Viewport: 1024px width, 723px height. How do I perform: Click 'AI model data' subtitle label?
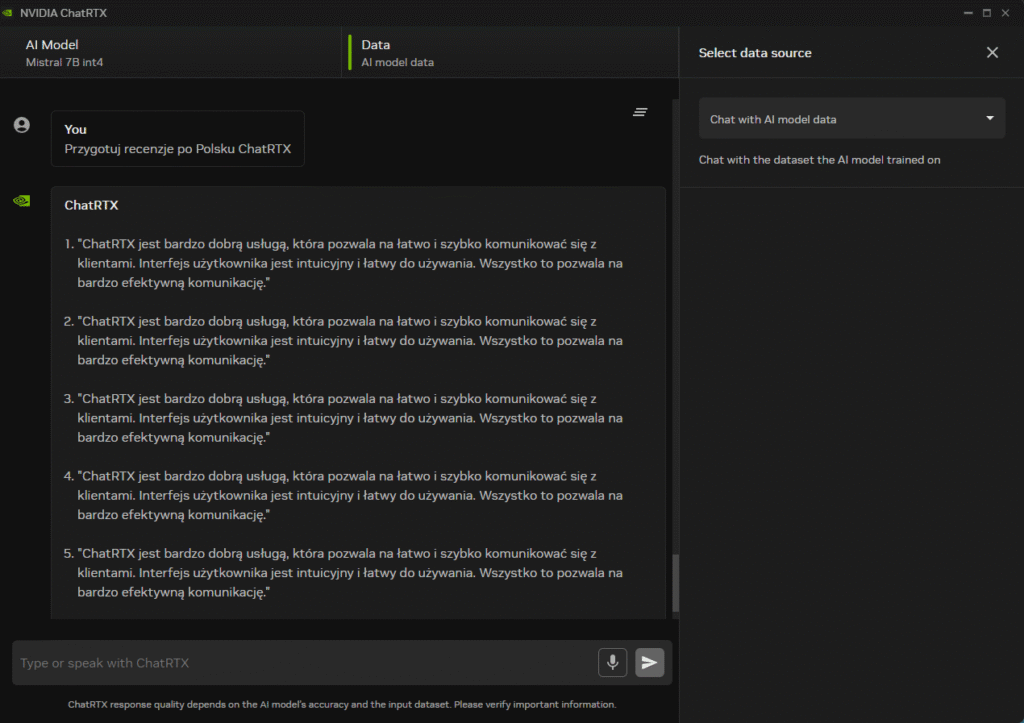tap(398, 63)
